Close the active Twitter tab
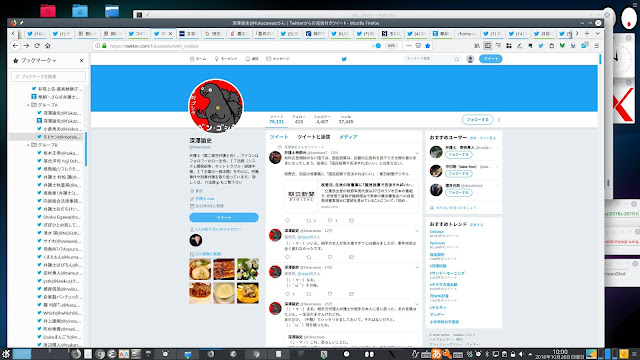The height and width of the screenshot is (360, 640). tap(170, 33)
